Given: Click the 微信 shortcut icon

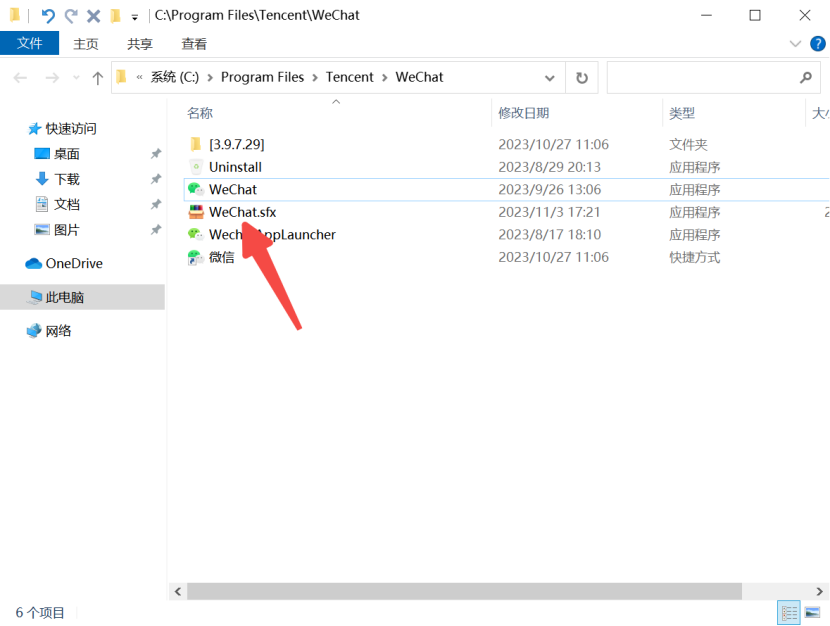Looking at the screenshot, I should 196,257.
